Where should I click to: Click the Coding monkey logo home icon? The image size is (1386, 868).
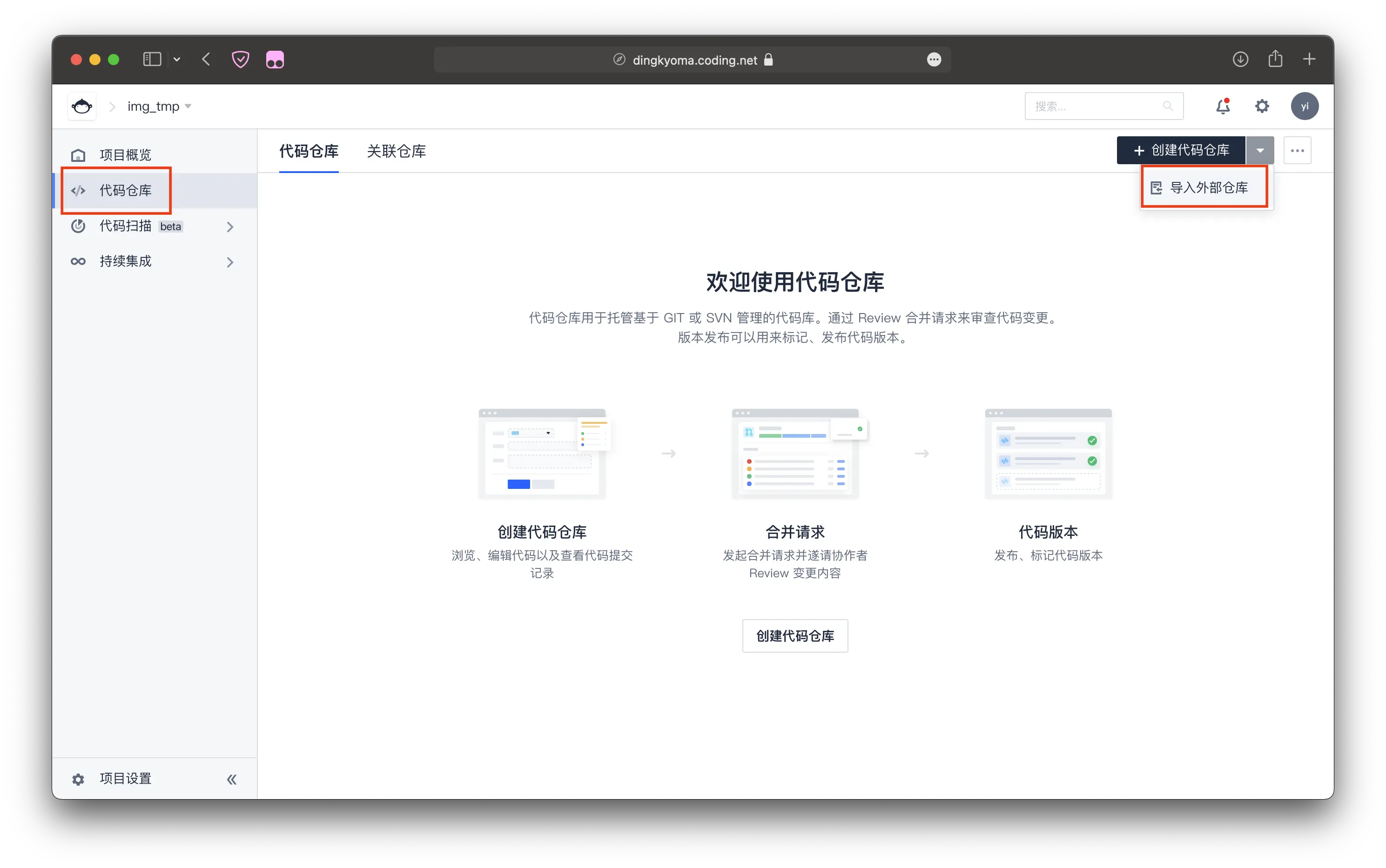click(81, 106)
